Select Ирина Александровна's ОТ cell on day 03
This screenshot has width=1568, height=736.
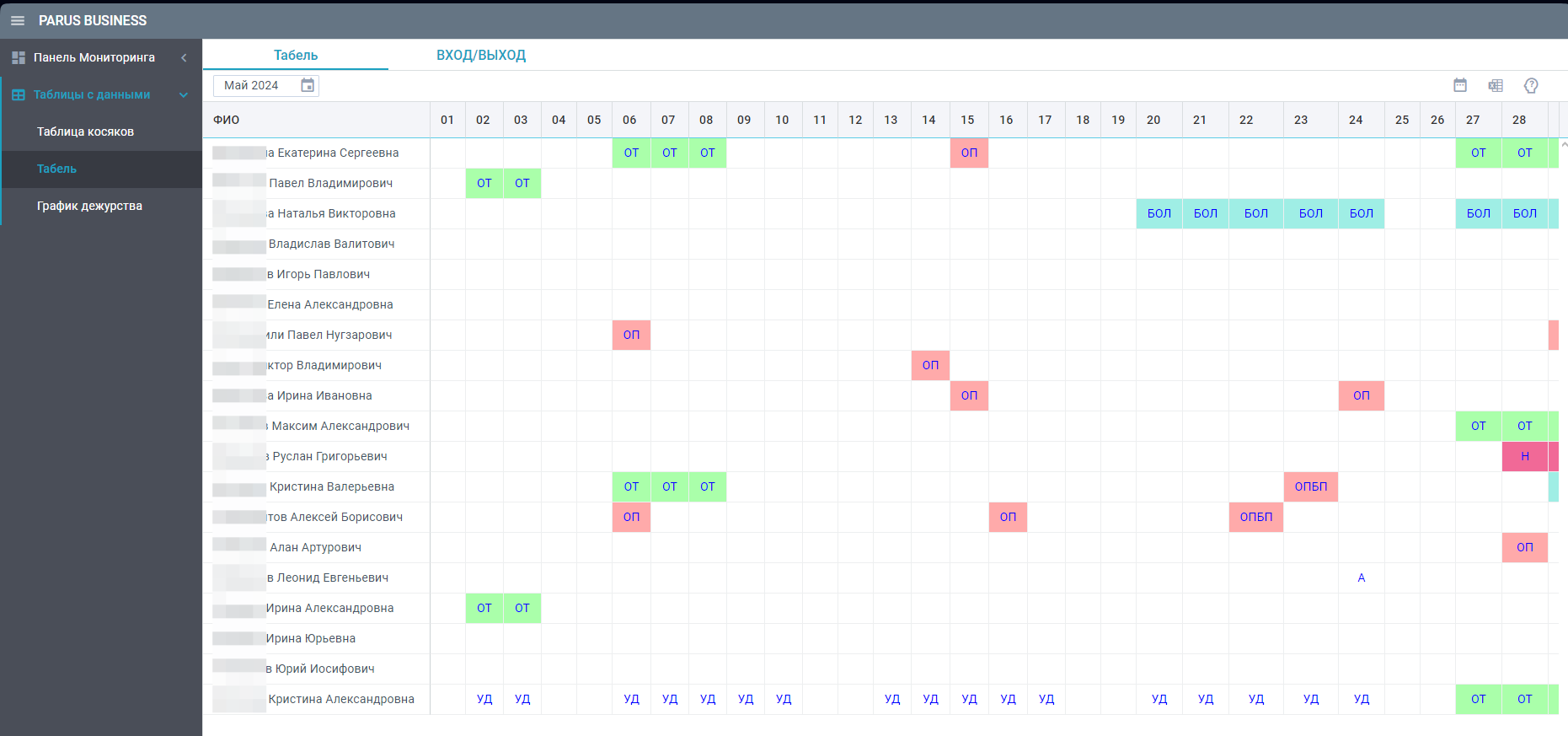[x=522, y=608]
